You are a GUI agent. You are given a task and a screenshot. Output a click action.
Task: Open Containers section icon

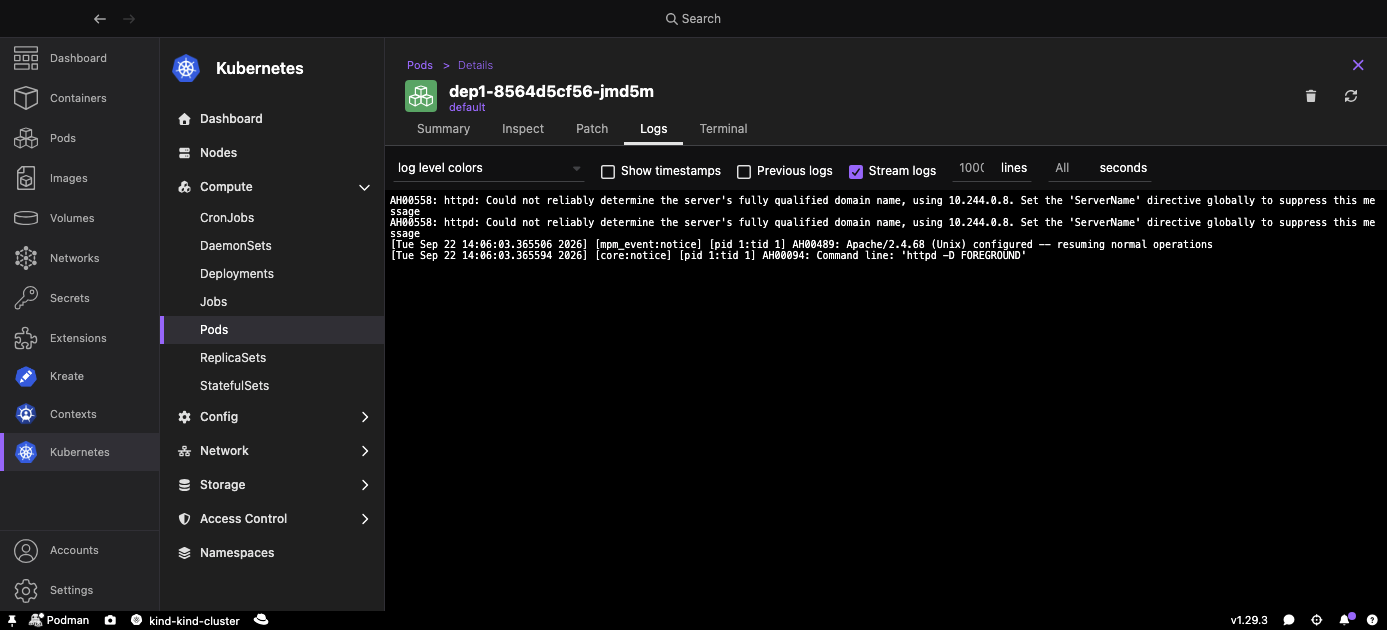26,98
